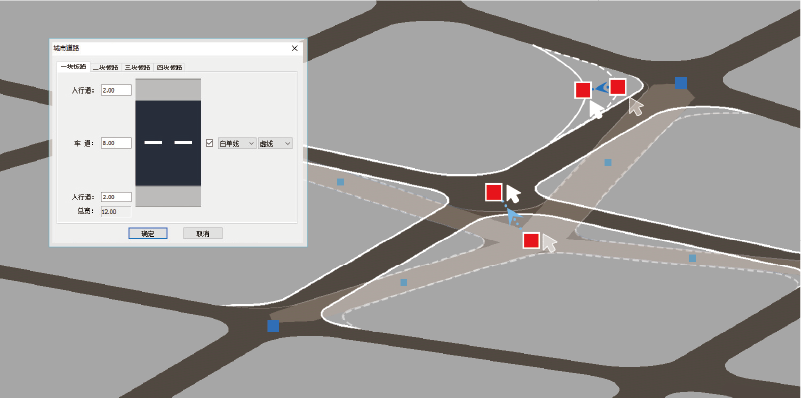The image size is (801, 398).
Task: Click the light blue handle on the lower left road preview
Action: click(404, 282)
